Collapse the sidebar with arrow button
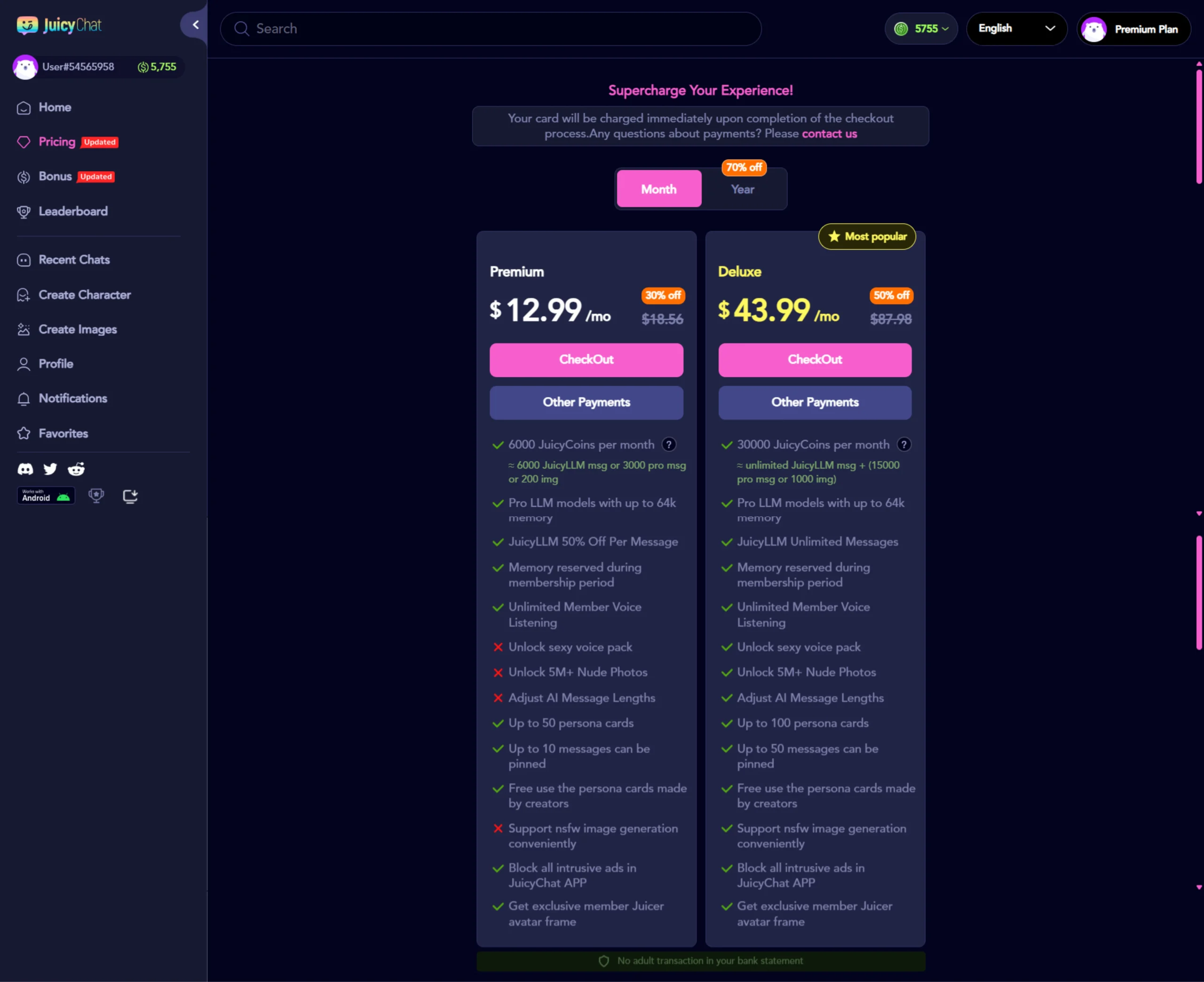This screenshot has height=982, width=1204. coord(196,25)
